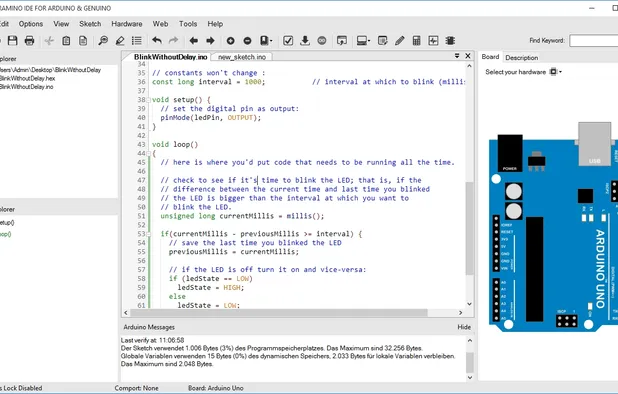Open the dropdown arrow beside the book icon
The image size is (618, 394).
tap(271, 41)
